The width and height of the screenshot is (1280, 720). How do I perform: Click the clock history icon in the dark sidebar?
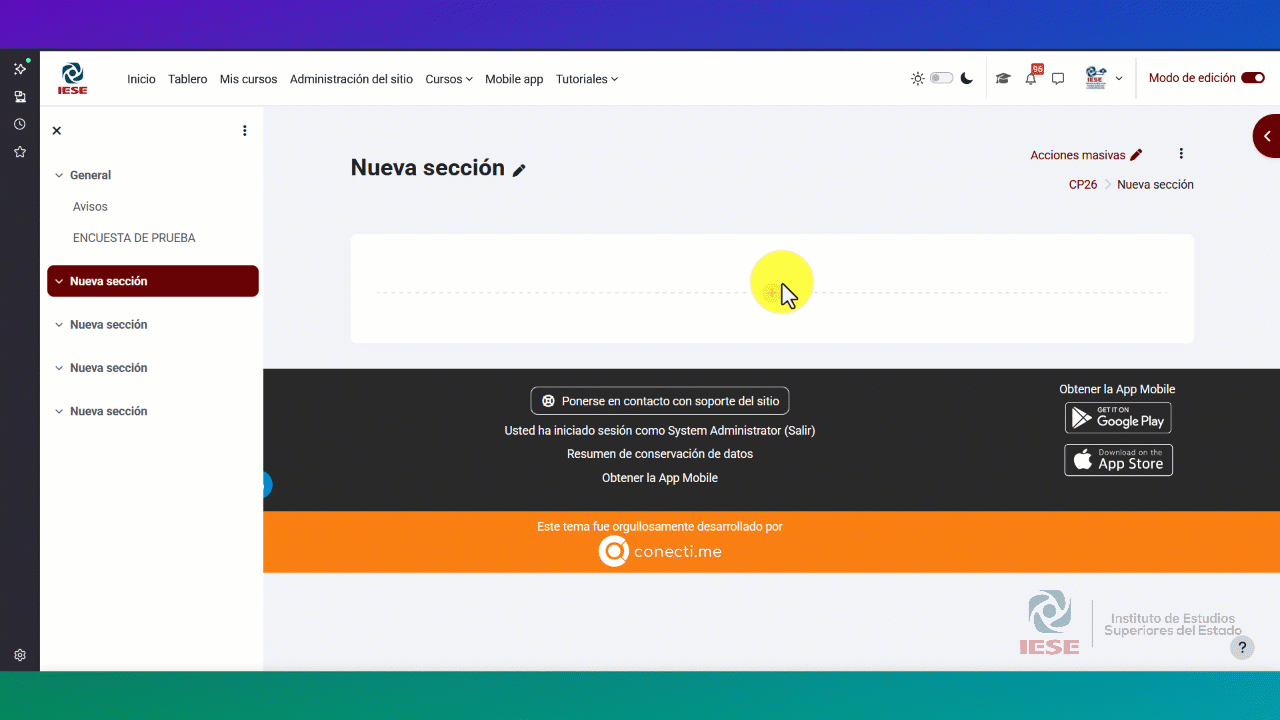point(19,123)
